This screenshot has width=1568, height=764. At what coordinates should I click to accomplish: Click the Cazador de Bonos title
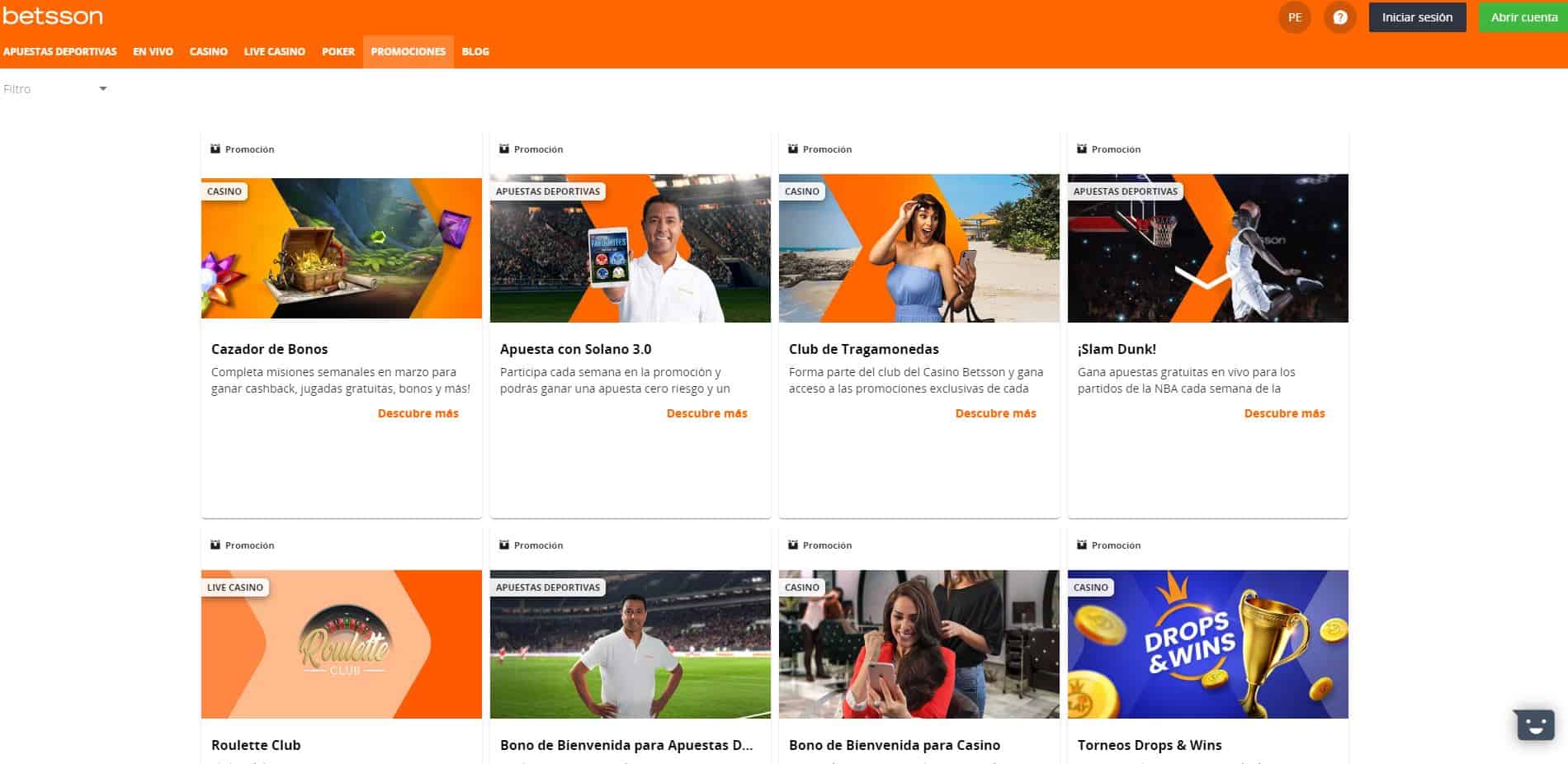coord(270,349)
